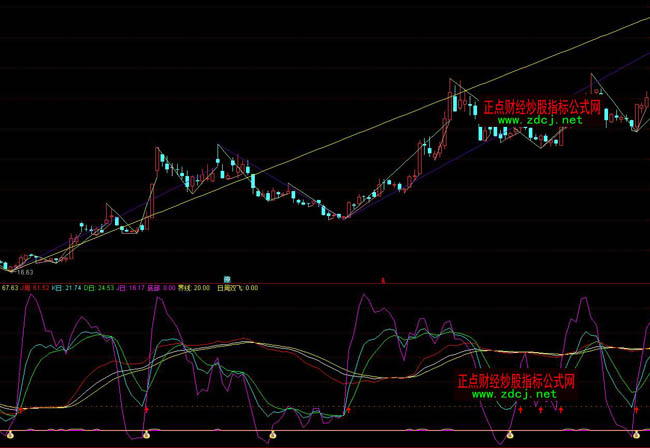Screen dimensions: 650x448
Task: Click the rightmost money bag signal icon
Action: pos(636,434)
